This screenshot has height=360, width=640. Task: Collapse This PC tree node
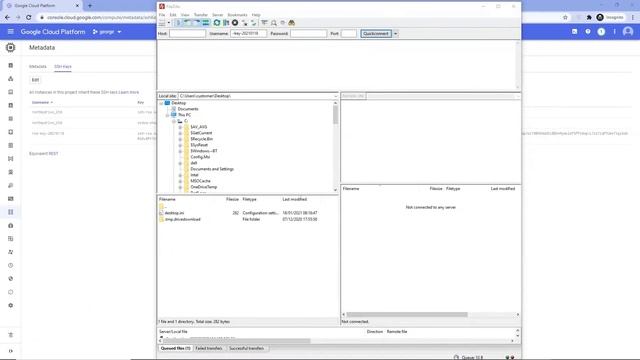168,115
